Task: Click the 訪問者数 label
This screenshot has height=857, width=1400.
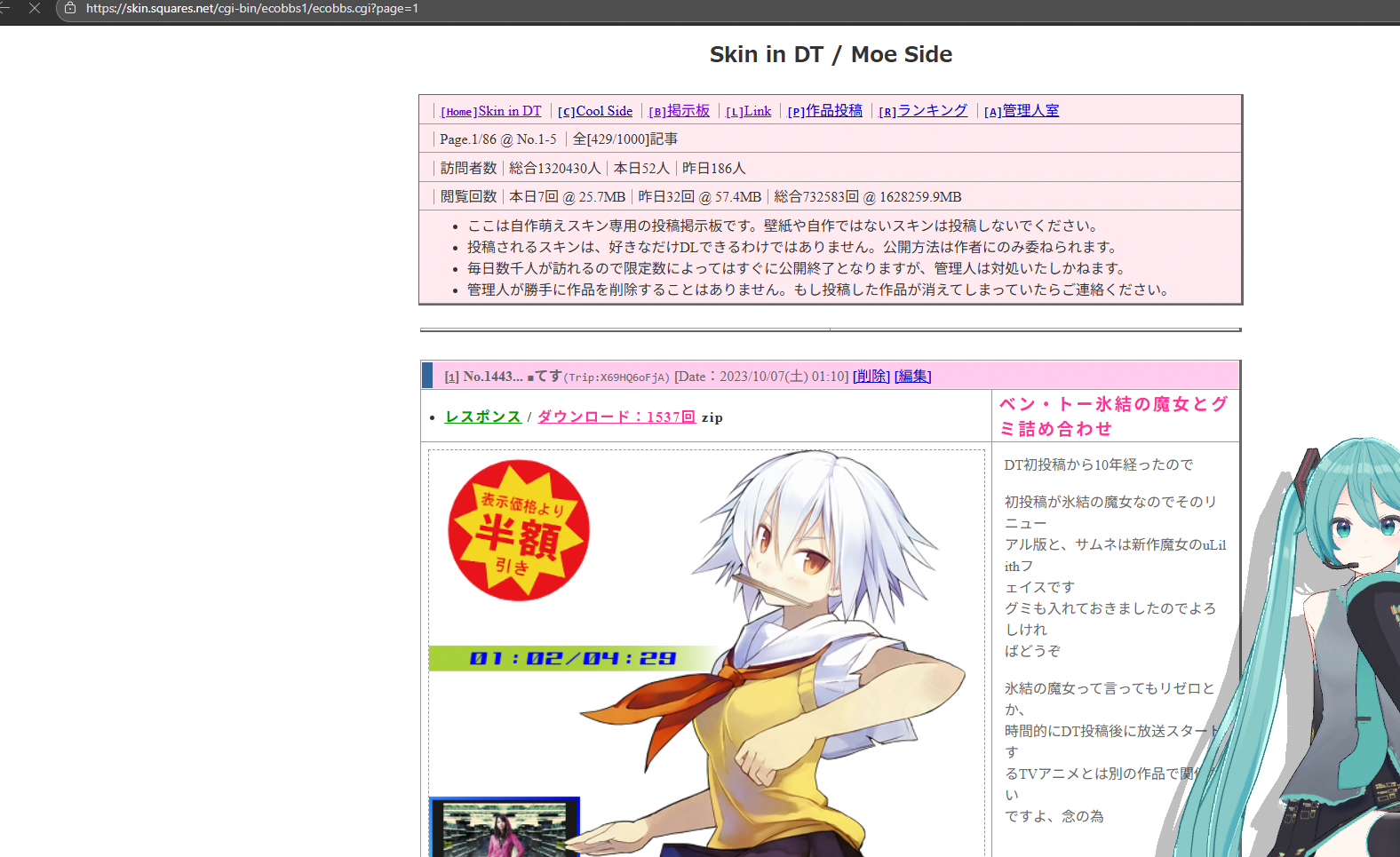Action: (469, 169)
